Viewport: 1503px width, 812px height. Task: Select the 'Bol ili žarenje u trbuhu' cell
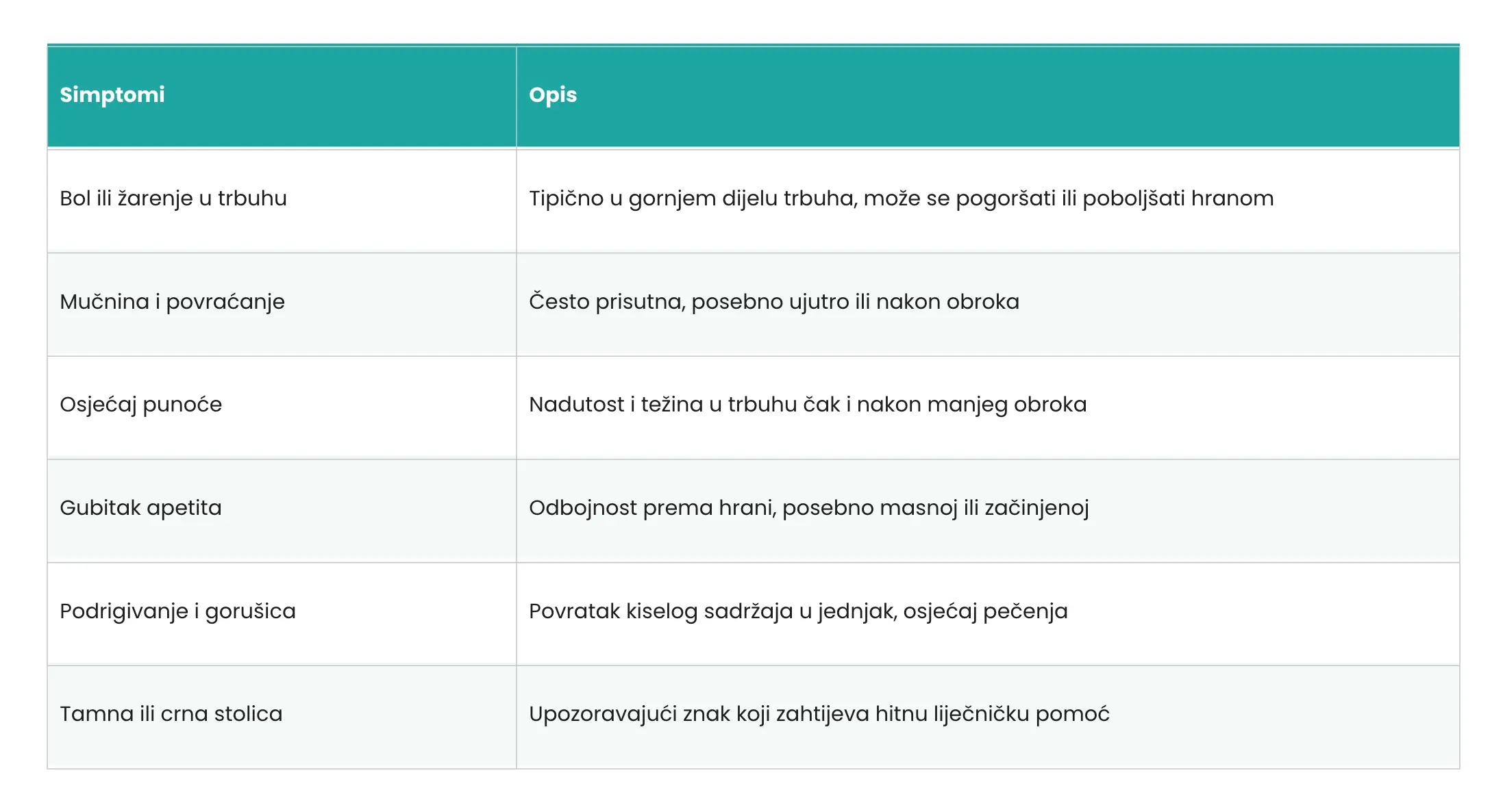click(173, 199)
